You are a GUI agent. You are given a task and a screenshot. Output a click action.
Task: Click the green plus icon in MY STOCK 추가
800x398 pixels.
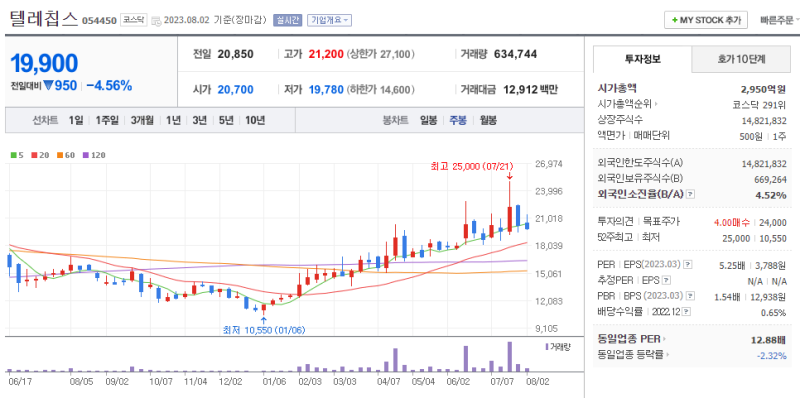pos(675,20)
